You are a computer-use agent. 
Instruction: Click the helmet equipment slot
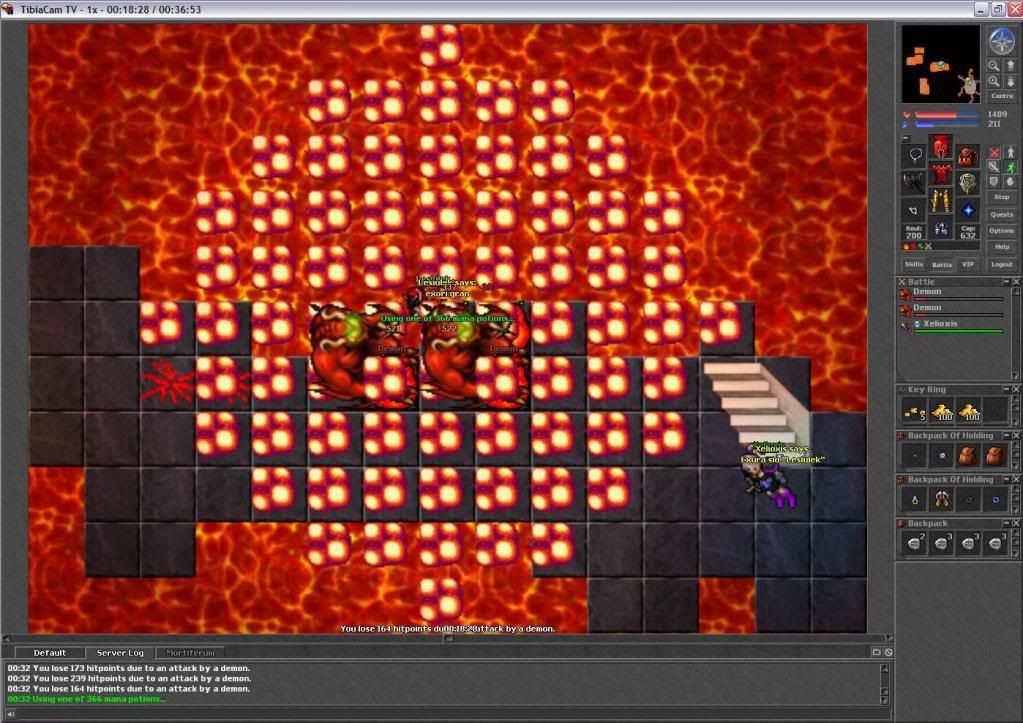click(x=940, y=146)
